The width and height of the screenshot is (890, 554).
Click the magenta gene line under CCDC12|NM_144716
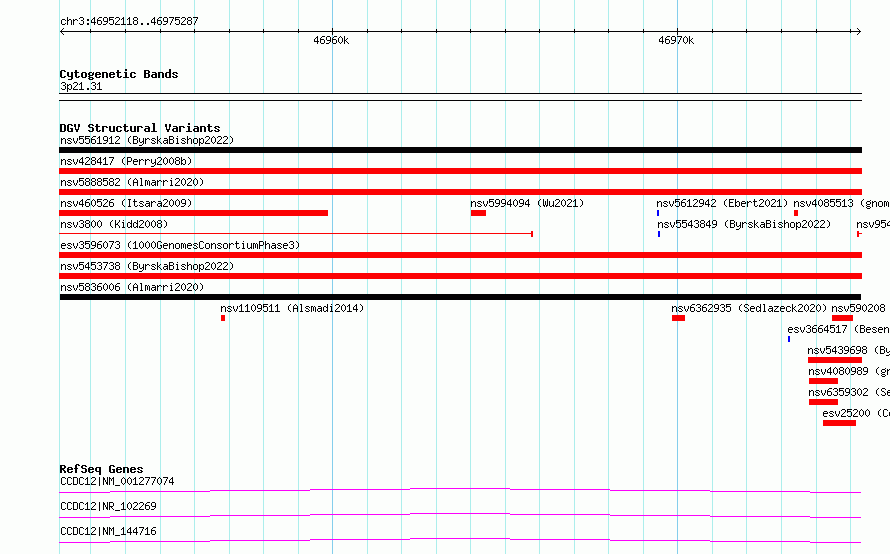click(460, 540)
